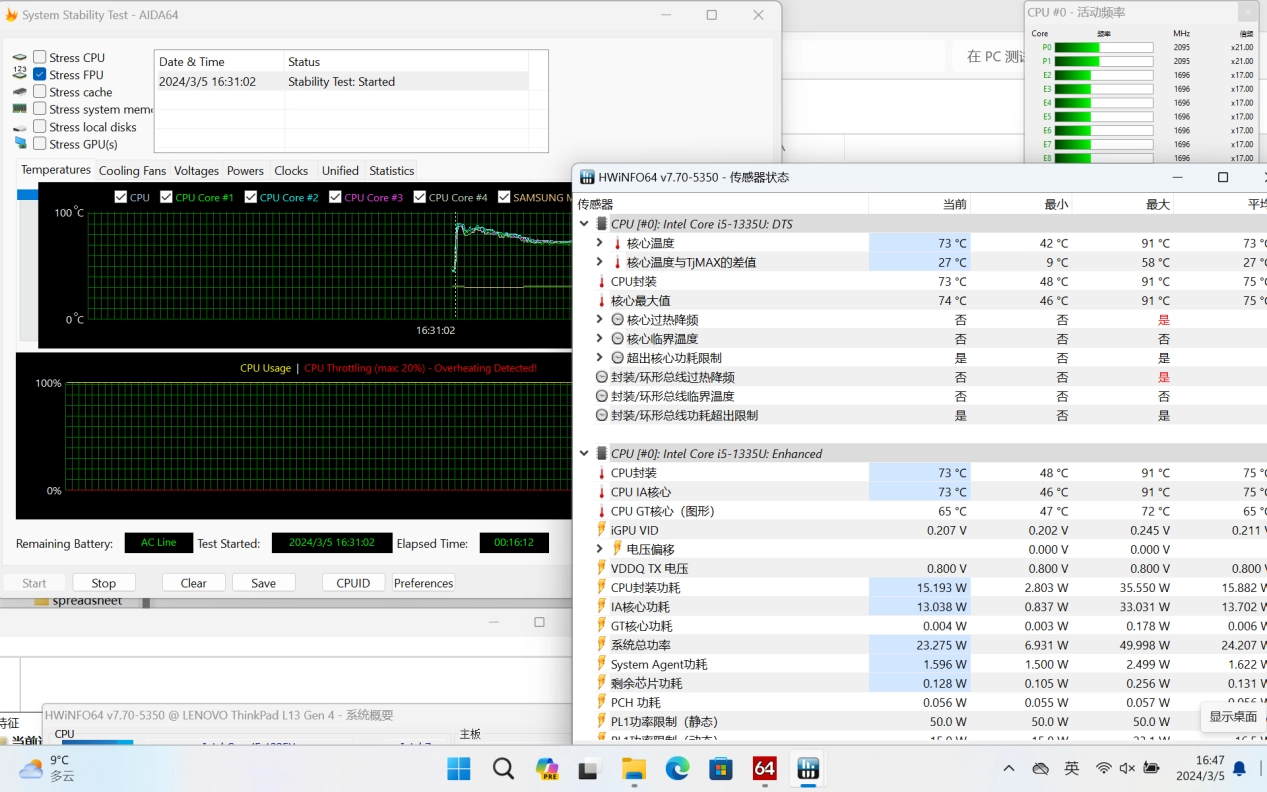Expand the 电压偏移 row
1267x792 pixels.
coord(599,549)
